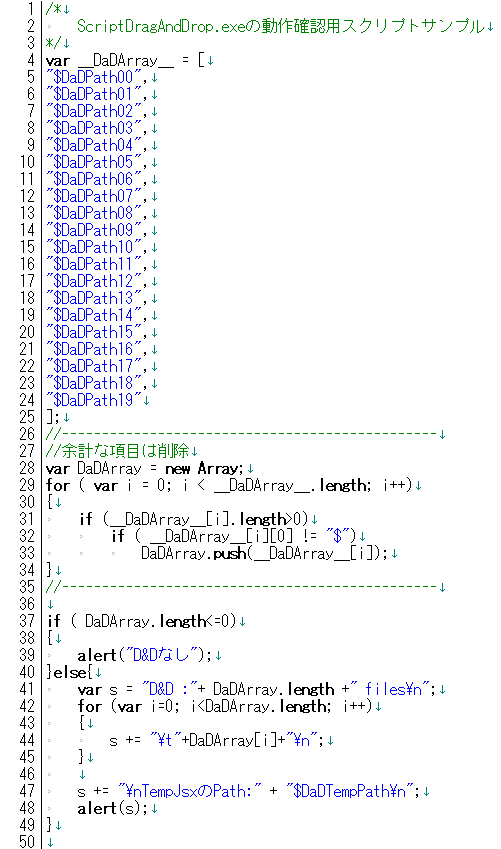This screenshot has width=501, height=849.
Task: Click the alert(s) call on line 48
Action: coord(113,808)
